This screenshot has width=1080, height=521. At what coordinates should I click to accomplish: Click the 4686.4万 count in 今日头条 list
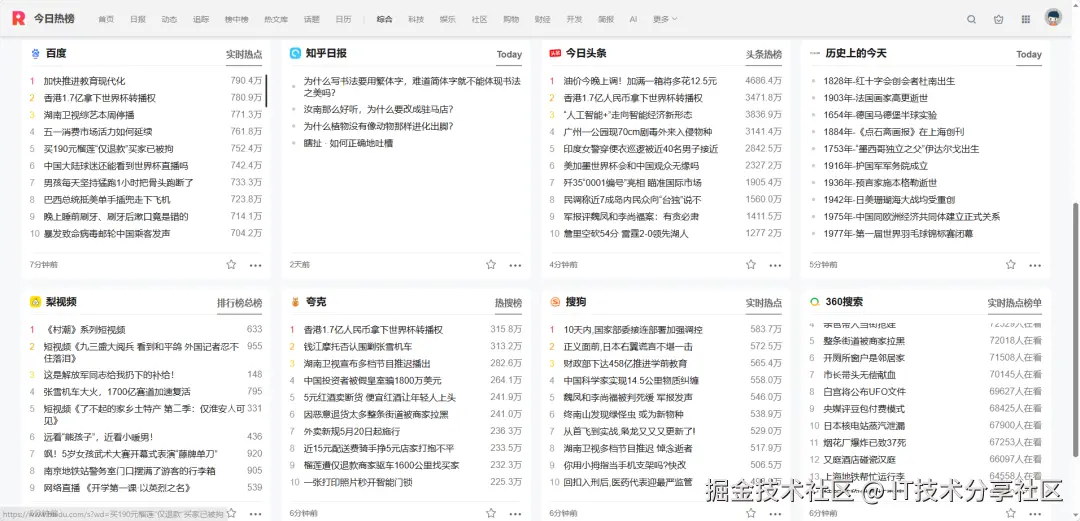tap(764, 81)
